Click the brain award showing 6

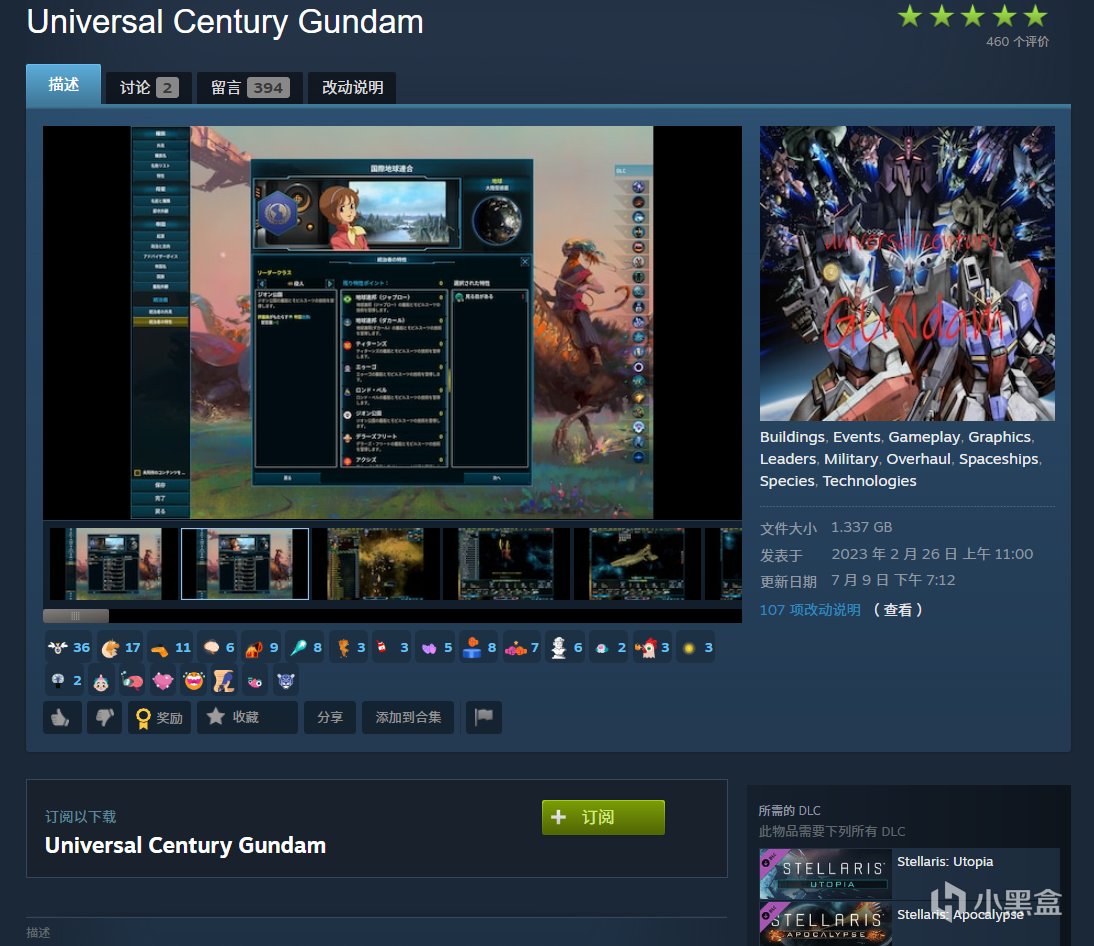pos(218,647)
